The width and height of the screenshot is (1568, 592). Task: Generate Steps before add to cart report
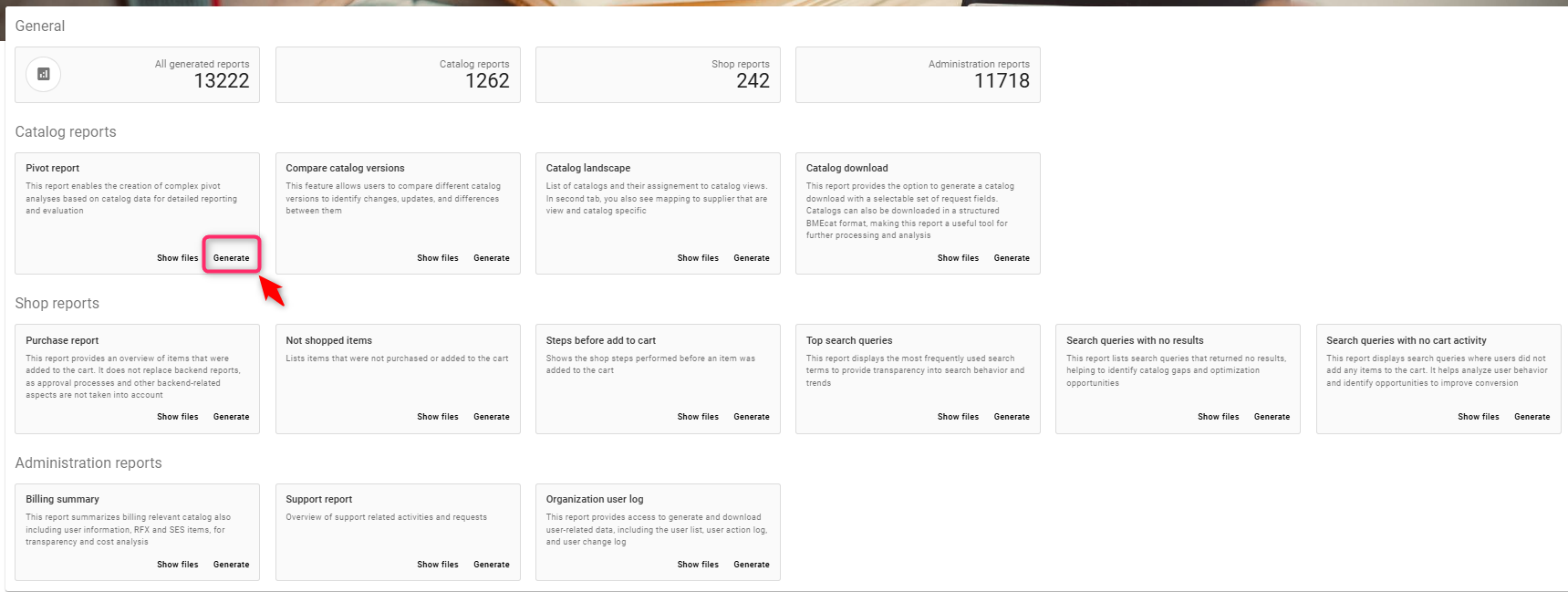tap(751, 417)
